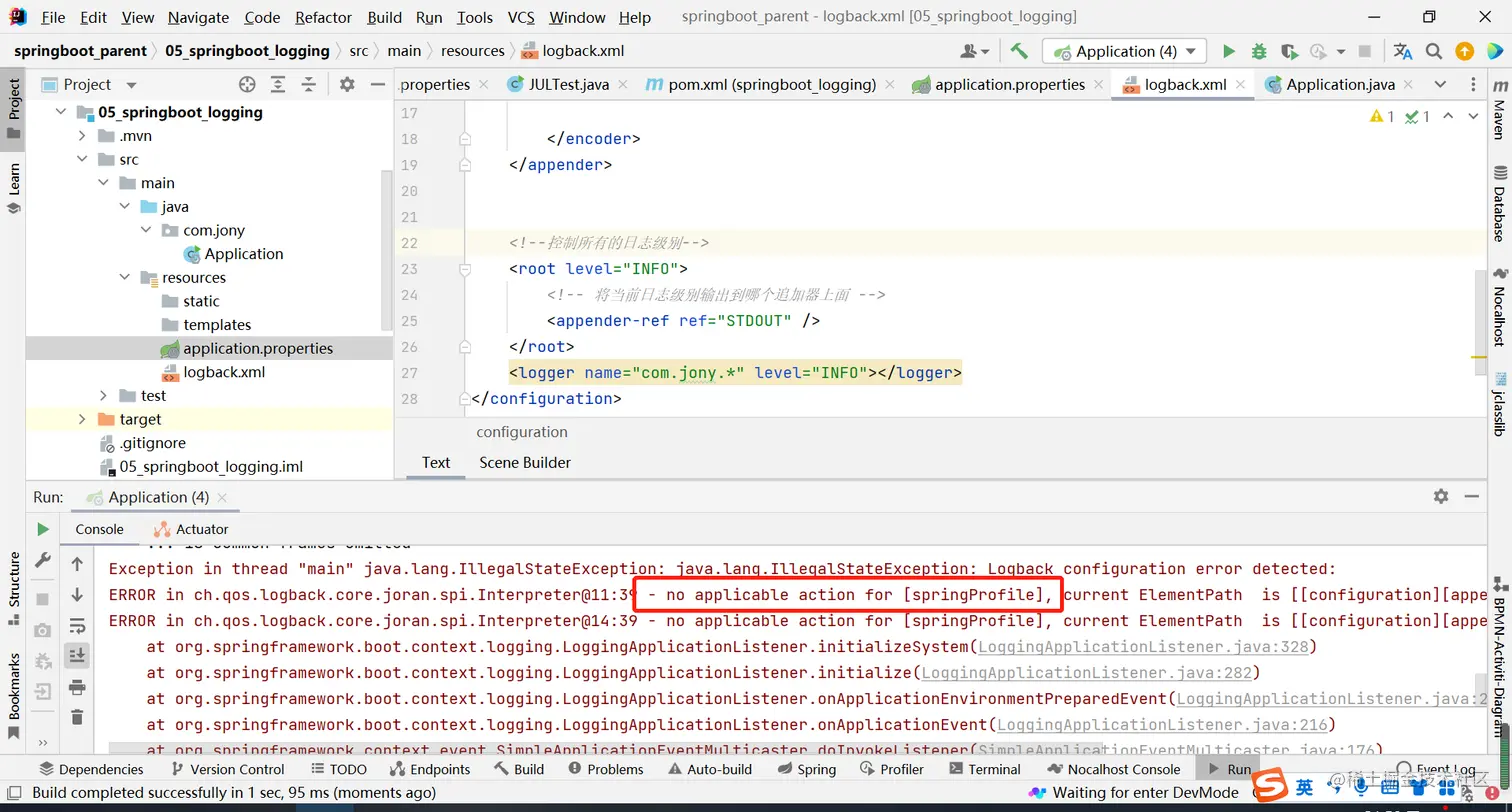Open the LoggingApplicationListener.java:216 link
The image size is (1512, 812).
tap(1162, 724)
